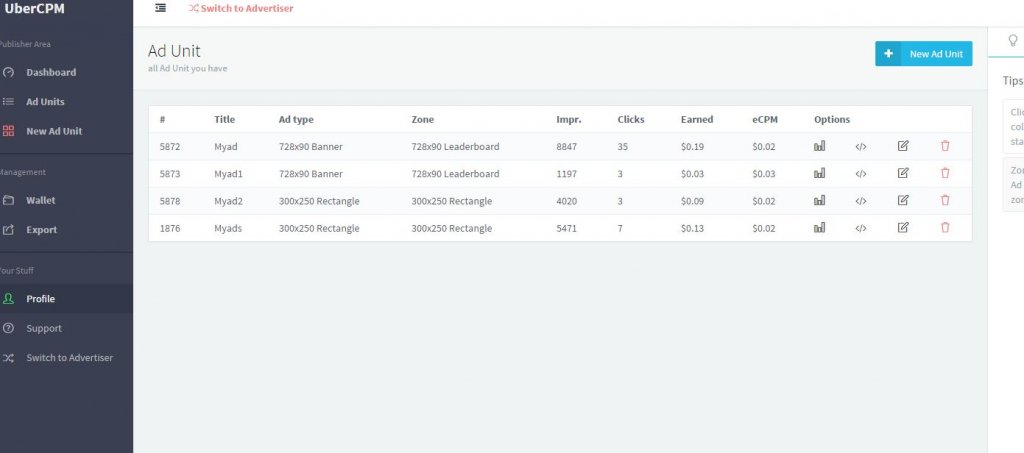Viewport: 1024px width, 453px height.
Task: Click earned value $0.13
Action: (692, 228)
